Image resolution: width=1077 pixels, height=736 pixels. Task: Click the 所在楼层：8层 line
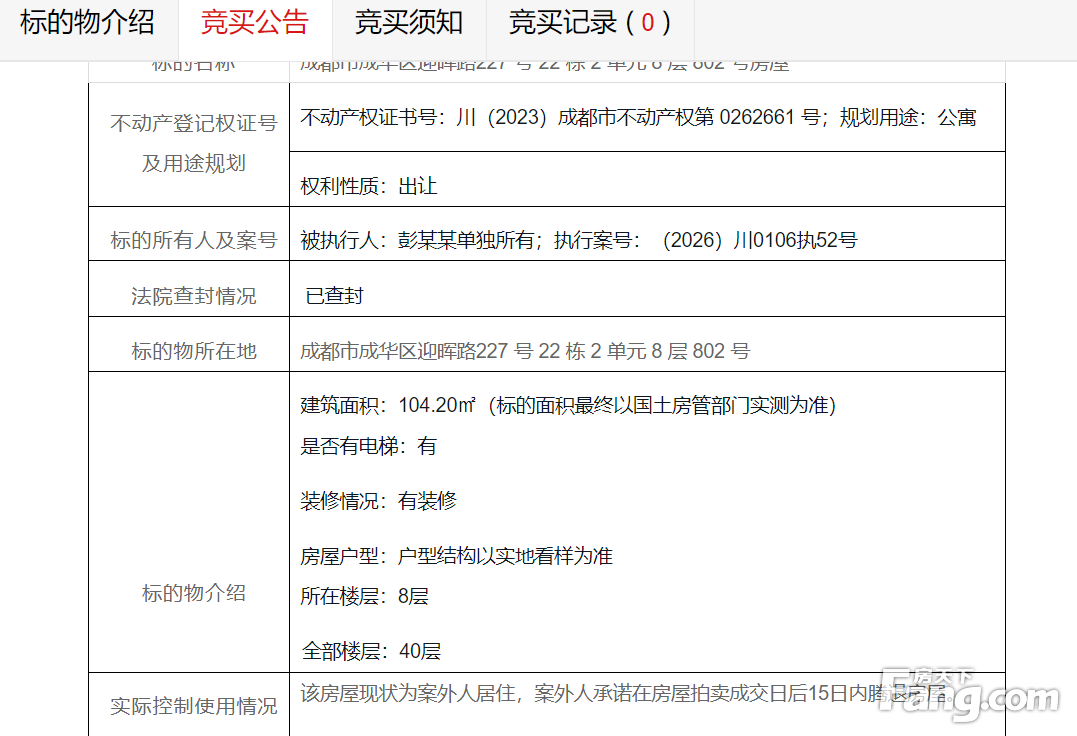click(364, 597)
